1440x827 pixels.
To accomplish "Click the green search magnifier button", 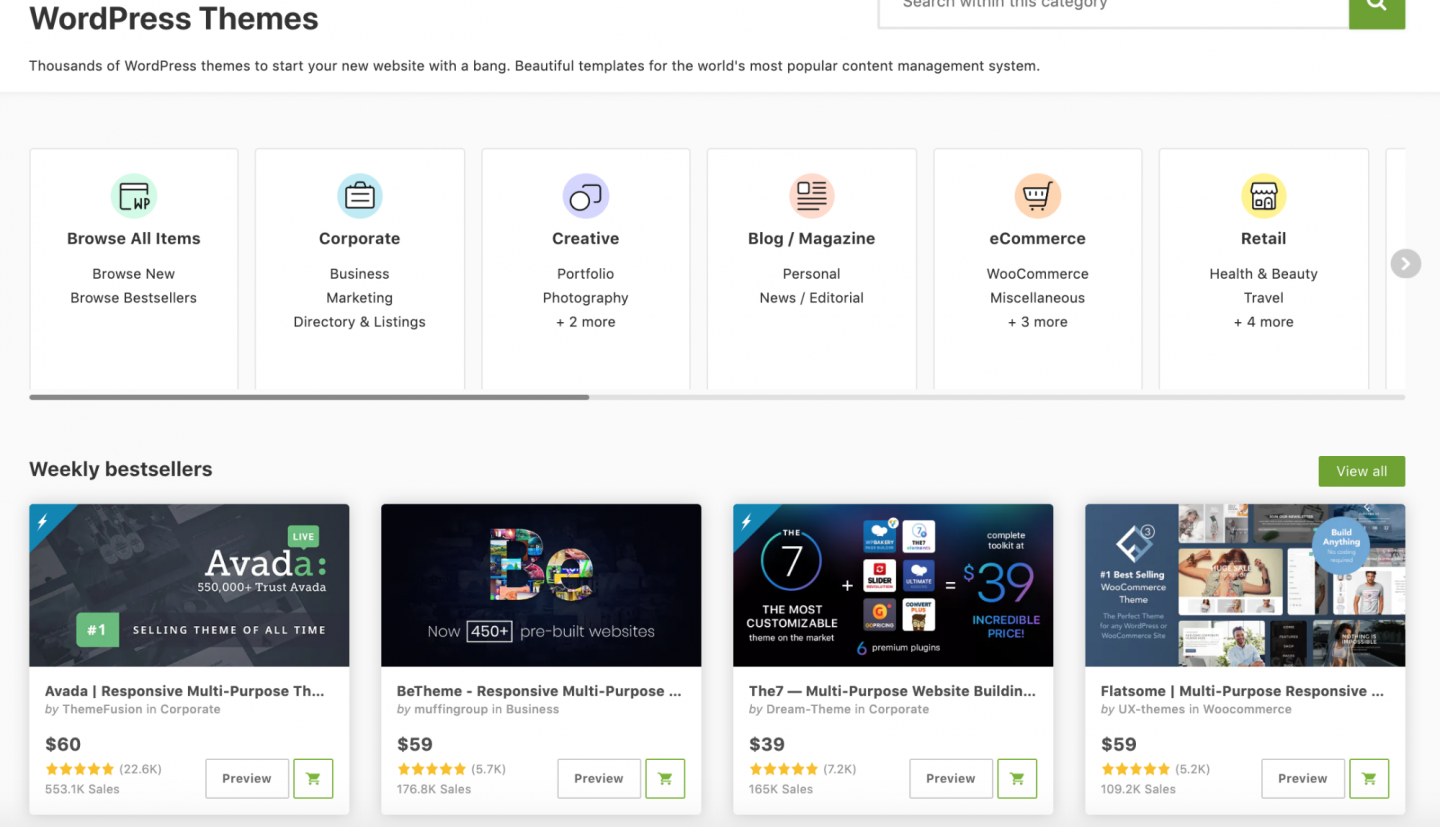I will coord(1377,8).
